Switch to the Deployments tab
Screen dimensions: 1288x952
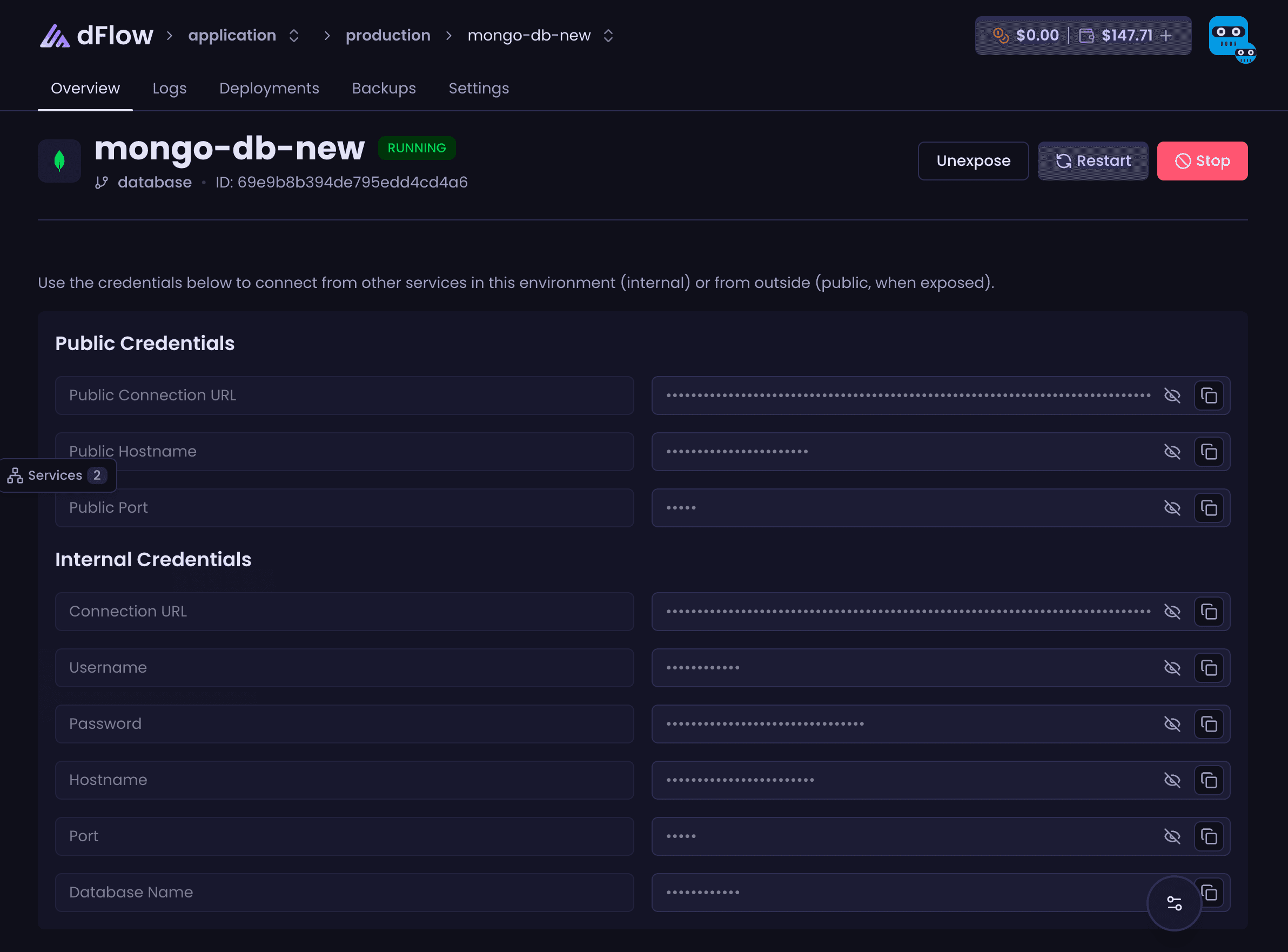(x=269, y=88)
